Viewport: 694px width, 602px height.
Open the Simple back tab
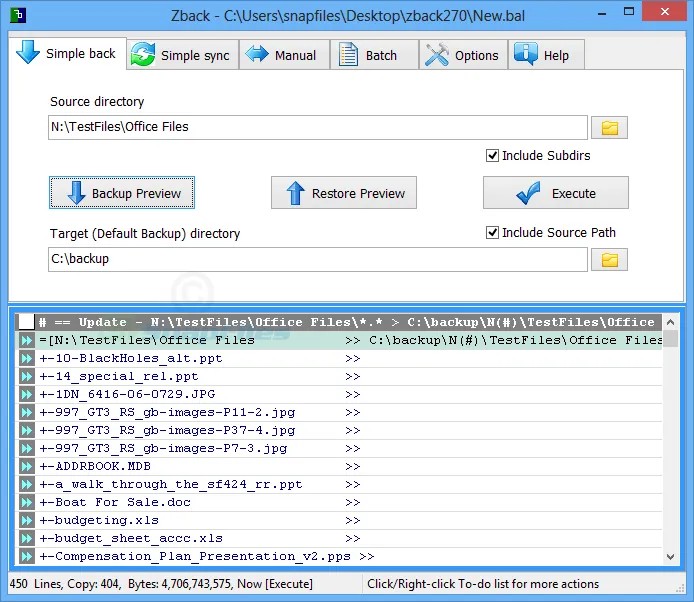[67, 54]
